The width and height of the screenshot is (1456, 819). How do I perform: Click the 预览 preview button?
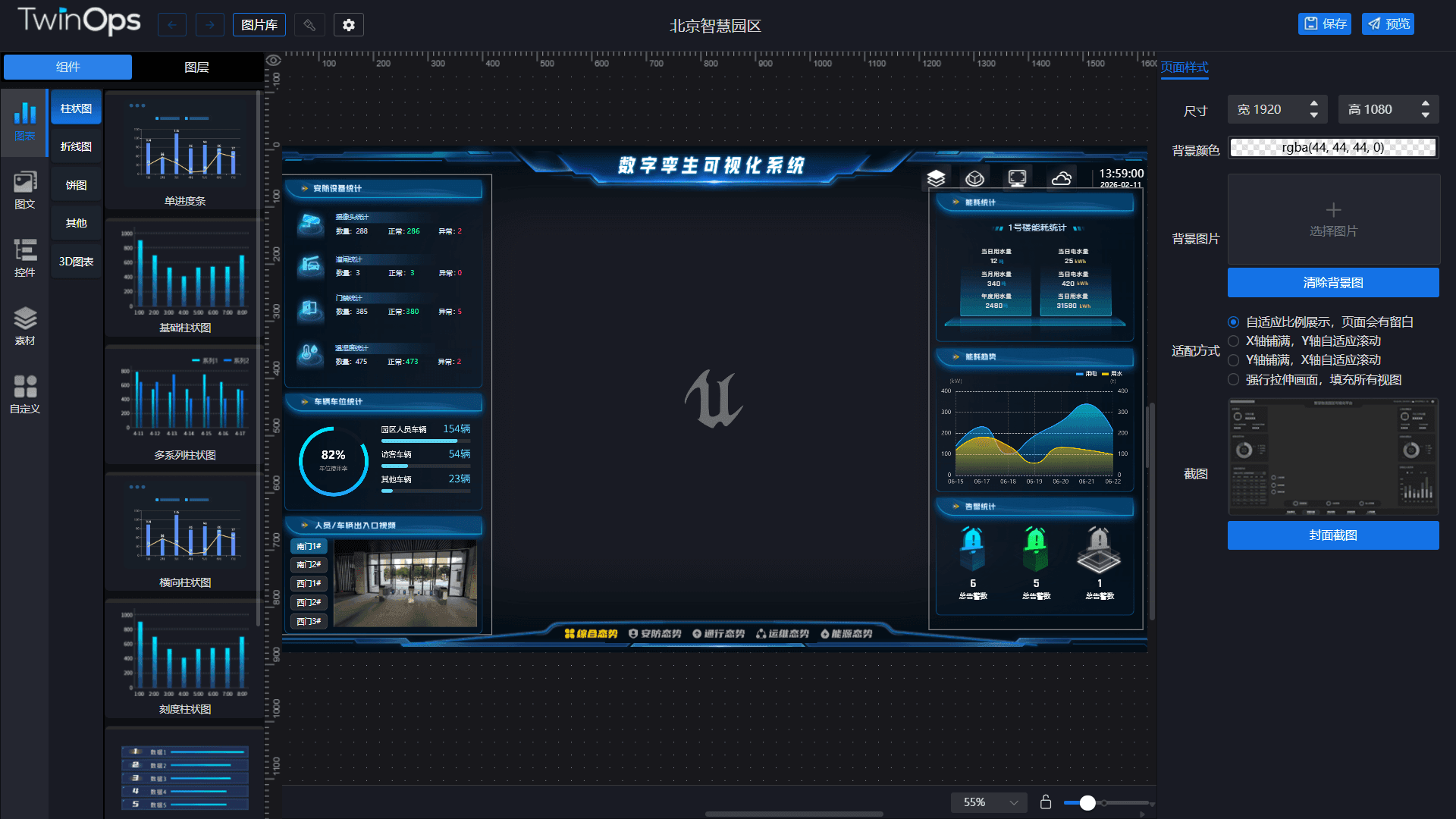coord(1388,24)
